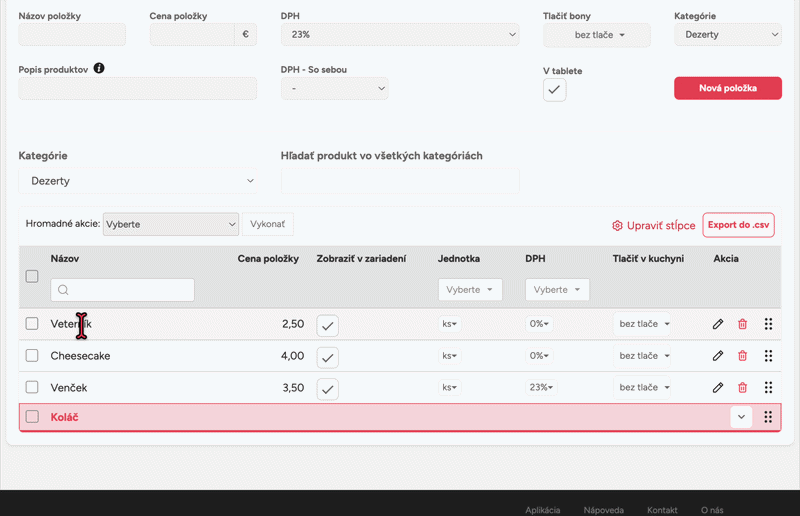Check the Venček row selection box

tap(32, 387)
